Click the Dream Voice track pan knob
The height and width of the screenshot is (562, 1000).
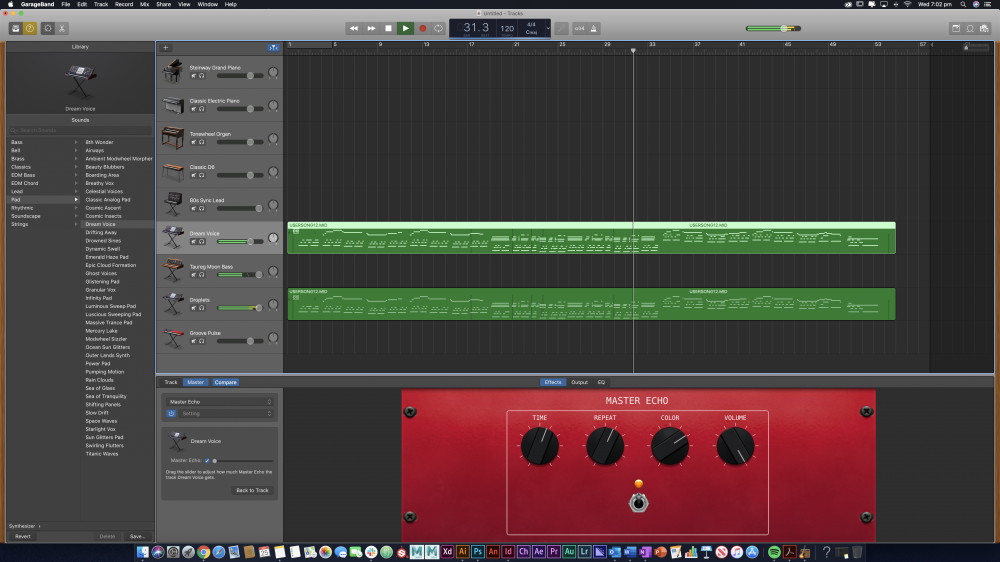click(273, 238)
